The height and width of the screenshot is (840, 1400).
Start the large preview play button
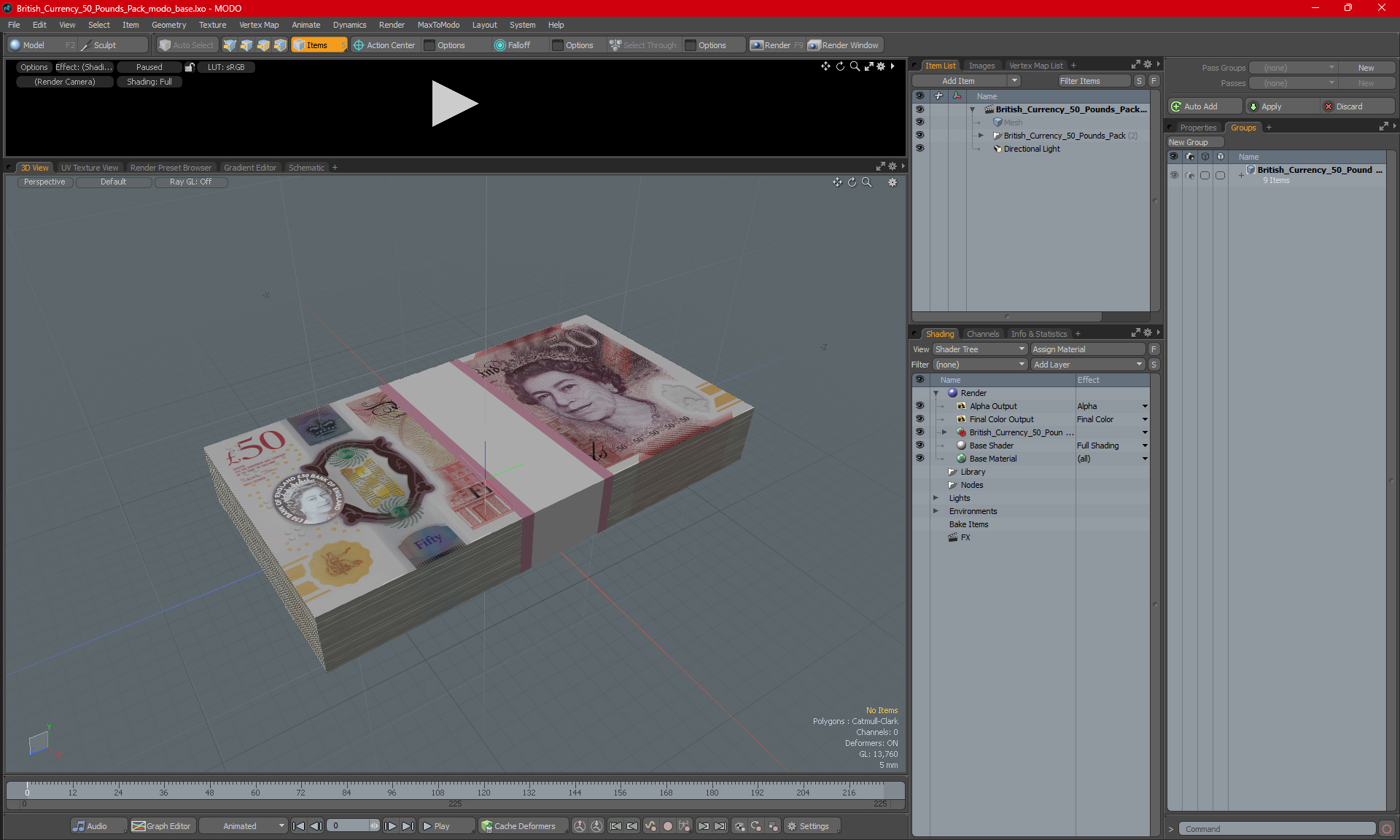454,104
